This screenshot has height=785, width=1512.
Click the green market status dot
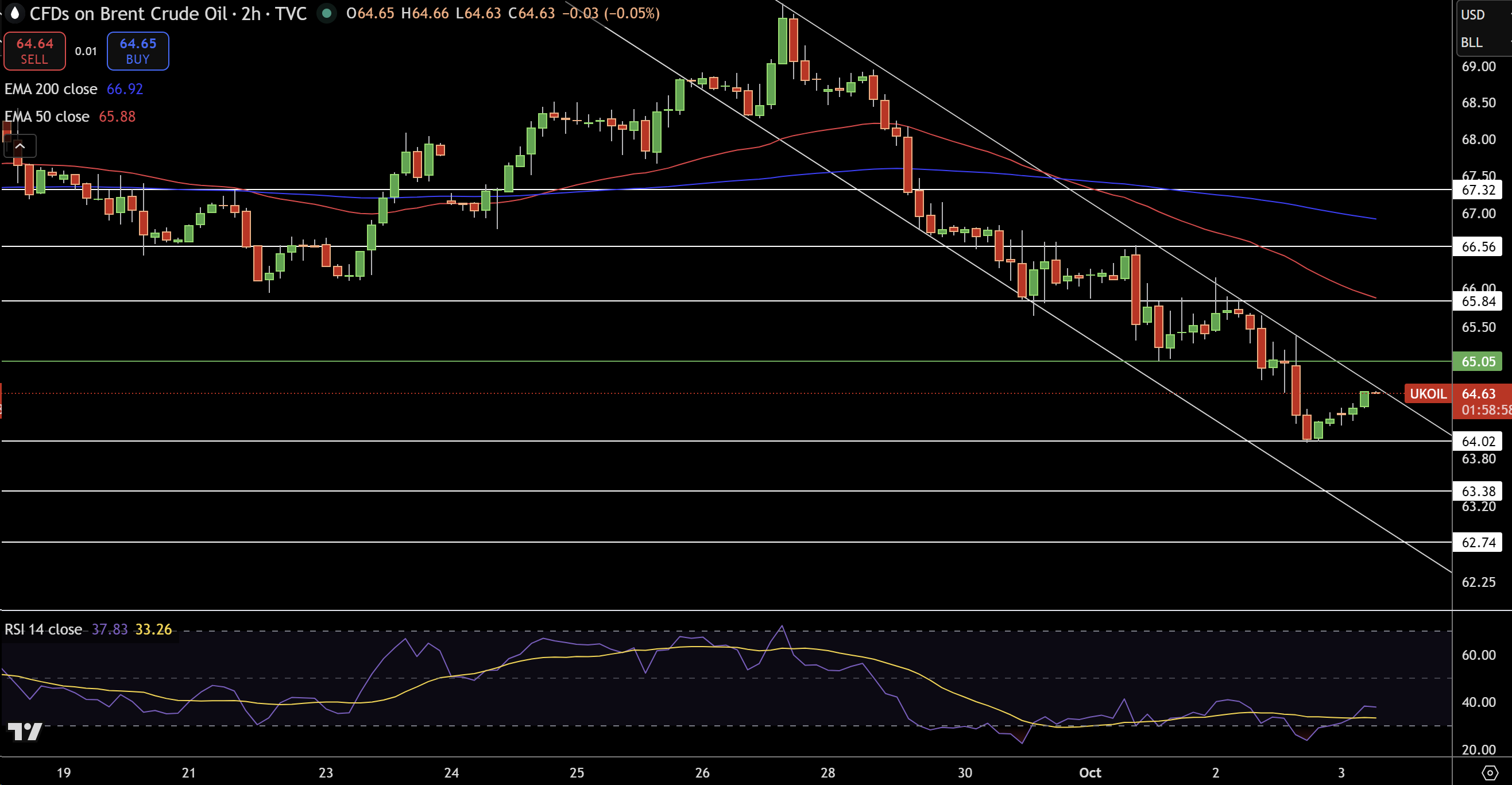point(326,13)
